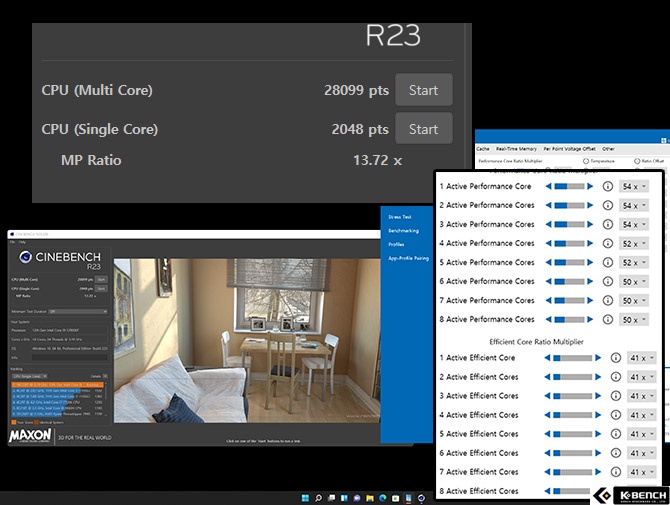Increase 1 Active Performance Core ratio with right arrow
Screen dimensions: 670x505
[590, 186]
